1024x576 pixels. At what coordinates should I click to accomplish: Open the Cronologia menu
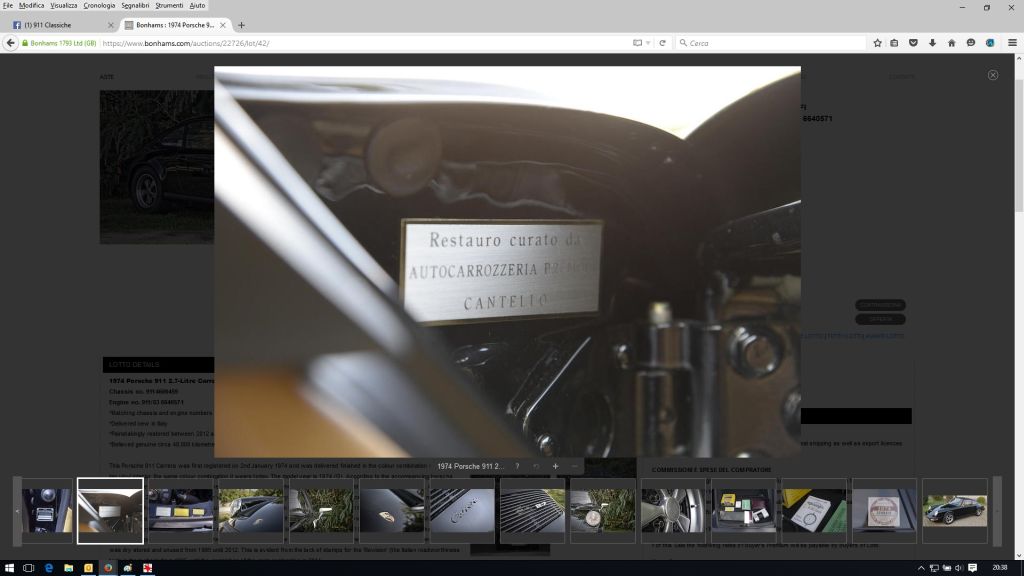99,5
